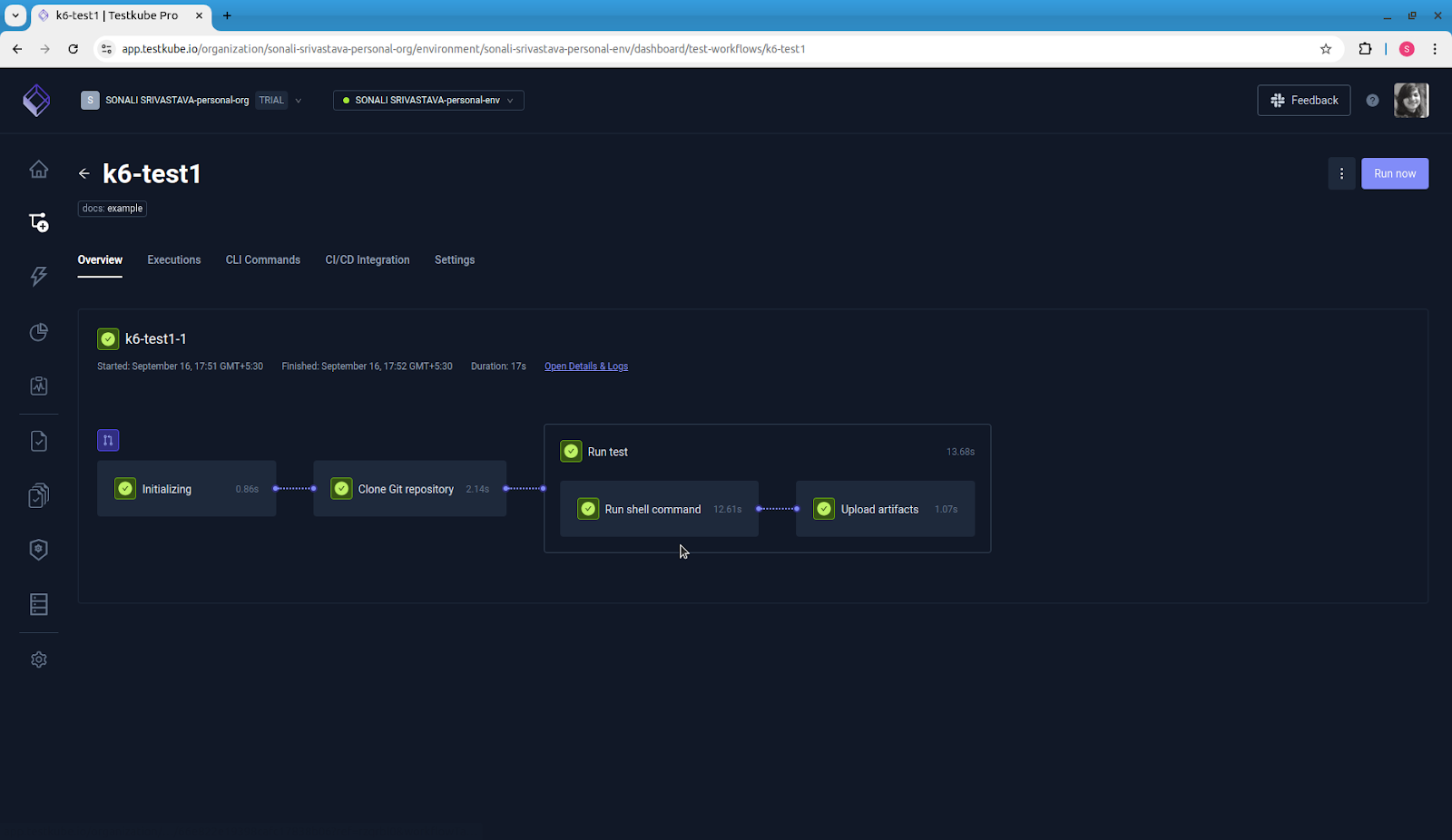Switch to Overview tab
This screenshot has height=840, width=1452.
tap(100, 259)
